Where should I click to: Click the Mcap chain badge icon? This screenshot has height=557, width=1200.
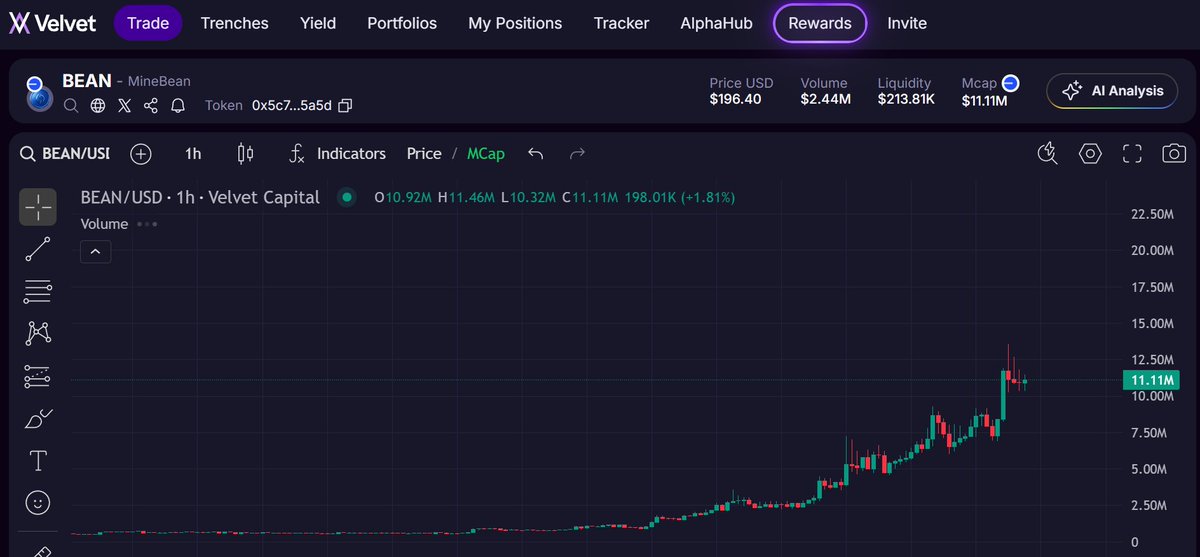1010,83
